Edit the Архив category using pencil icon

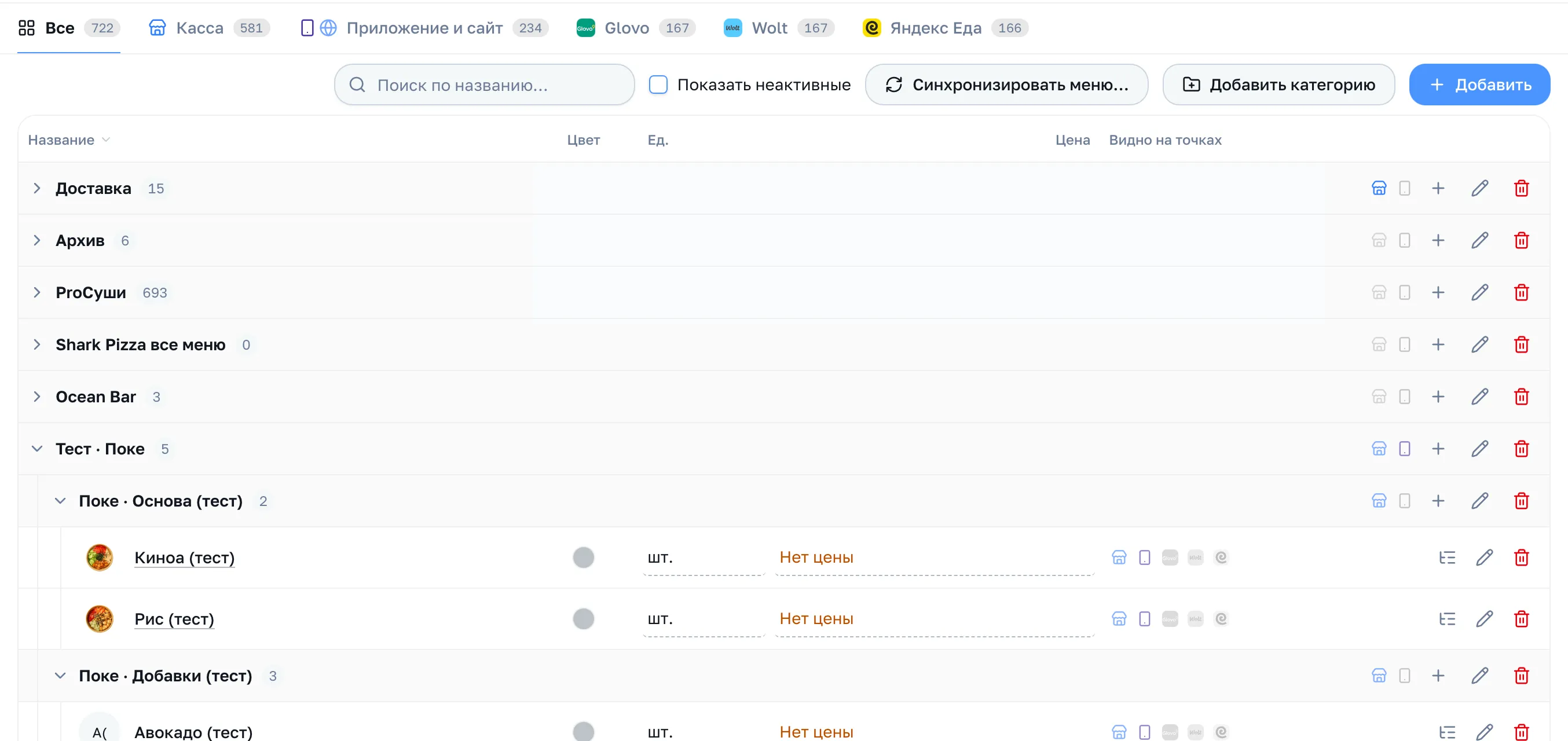coord(1480,240)
